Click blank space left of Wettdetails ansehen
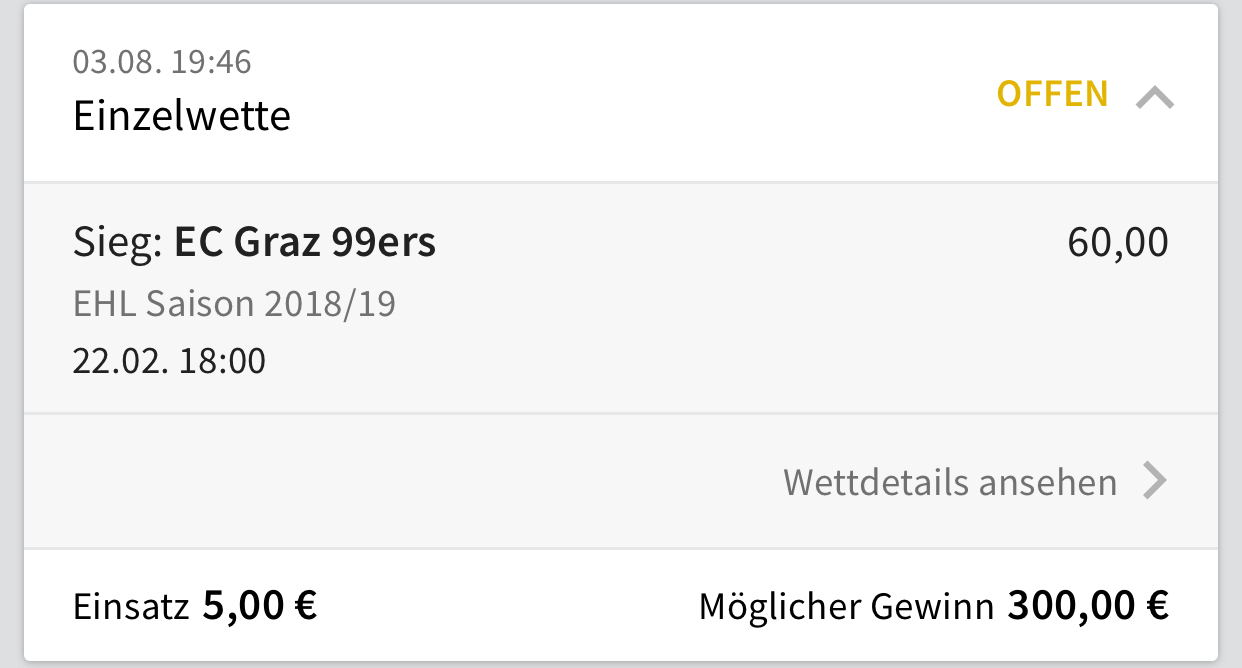This screenshot has width=1242, height=668. pos(400,482)
